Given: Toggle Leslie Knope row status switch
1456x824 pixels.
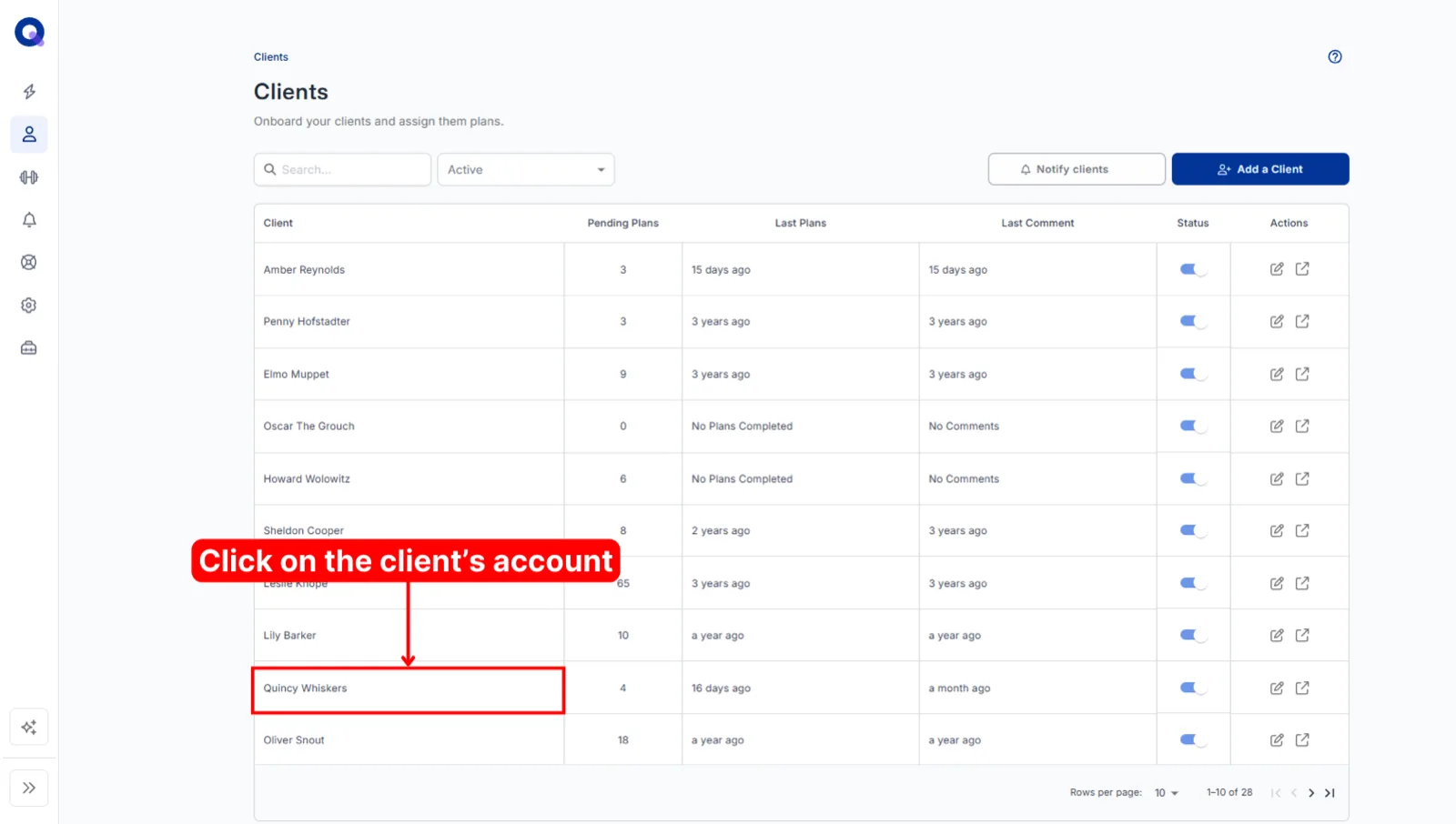Looking at the screenshot, I should tap(1193, 583).
